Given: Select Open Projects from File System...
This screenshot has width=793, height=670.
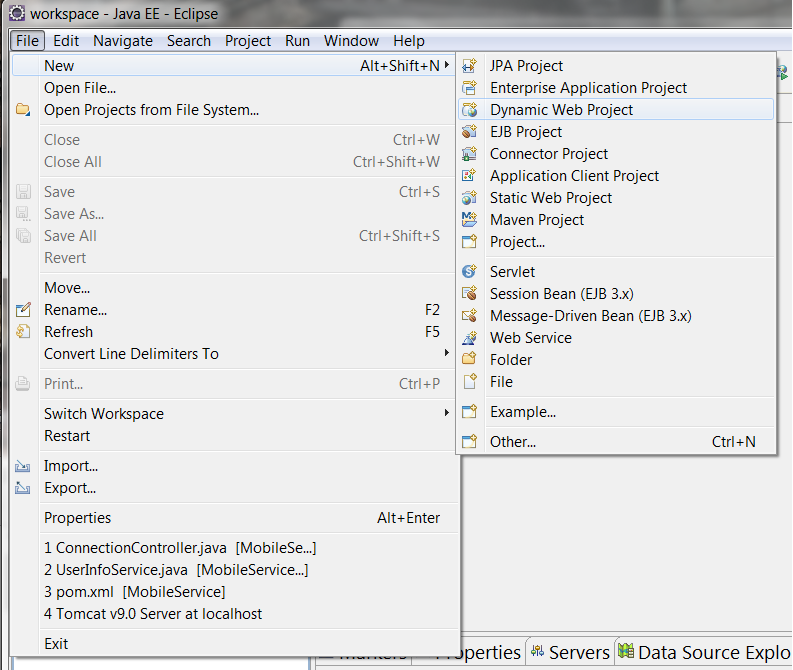Looking at the screenshot, I should [x=234, y=110].
